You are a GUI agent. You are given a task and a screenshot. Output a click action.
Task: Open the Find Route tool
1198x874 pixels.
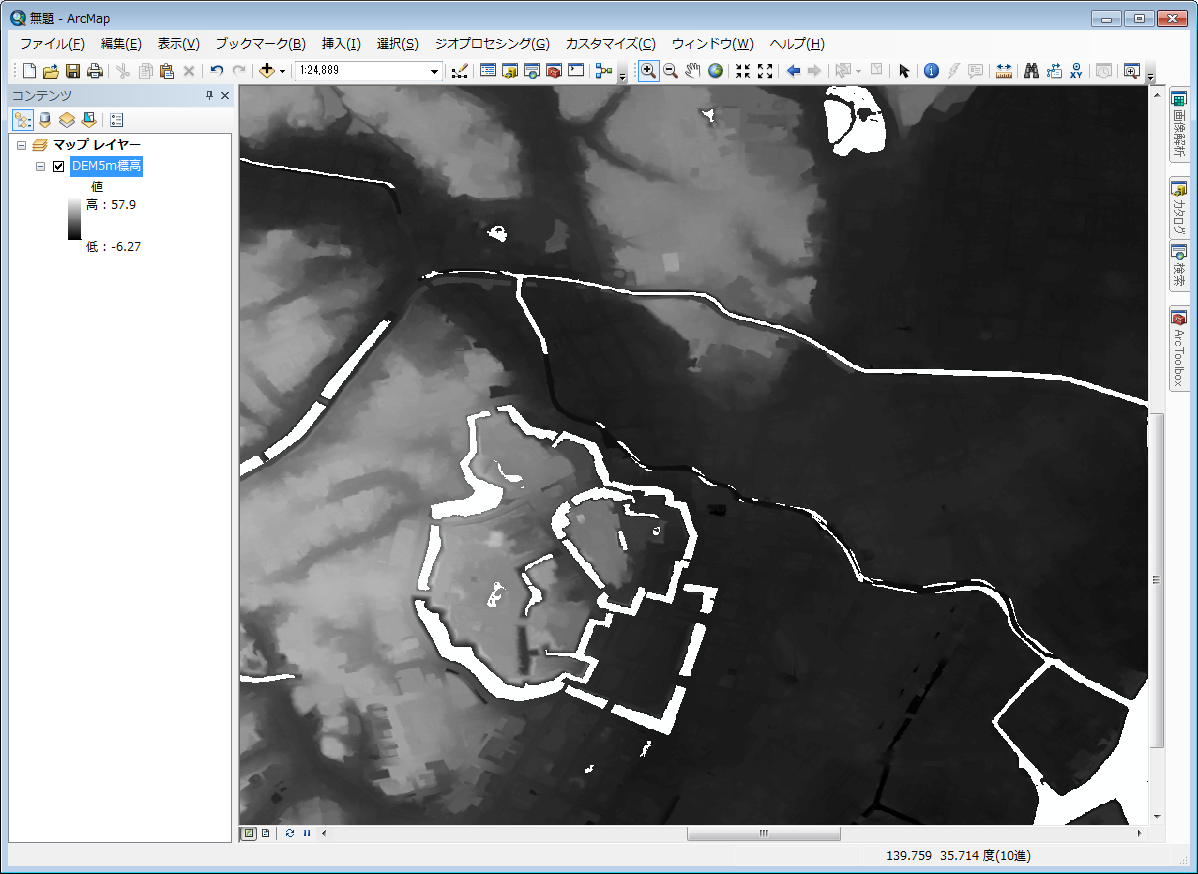[1054, 71]
